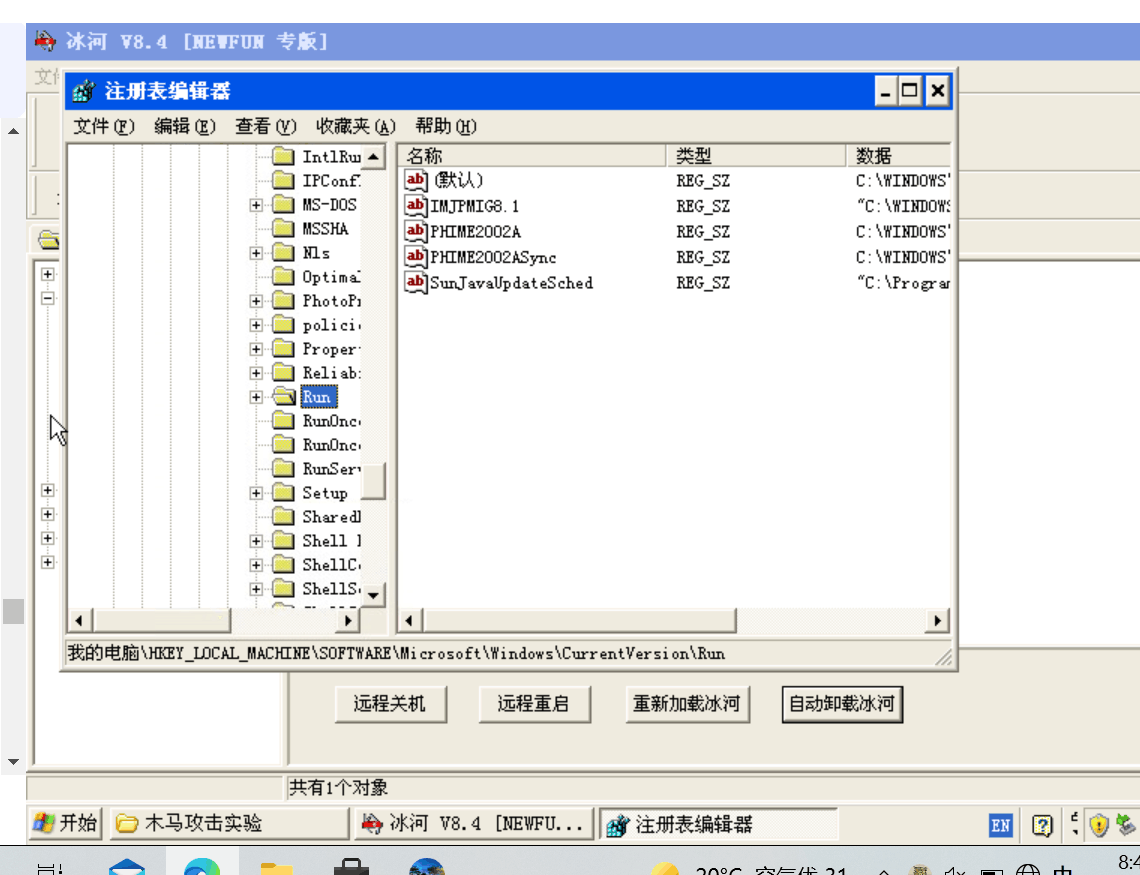Image resolution: width=1140 pixels, height=875 pixels.
Task: Open the 收藏夹(A) menu
Action: click(356, 126)
